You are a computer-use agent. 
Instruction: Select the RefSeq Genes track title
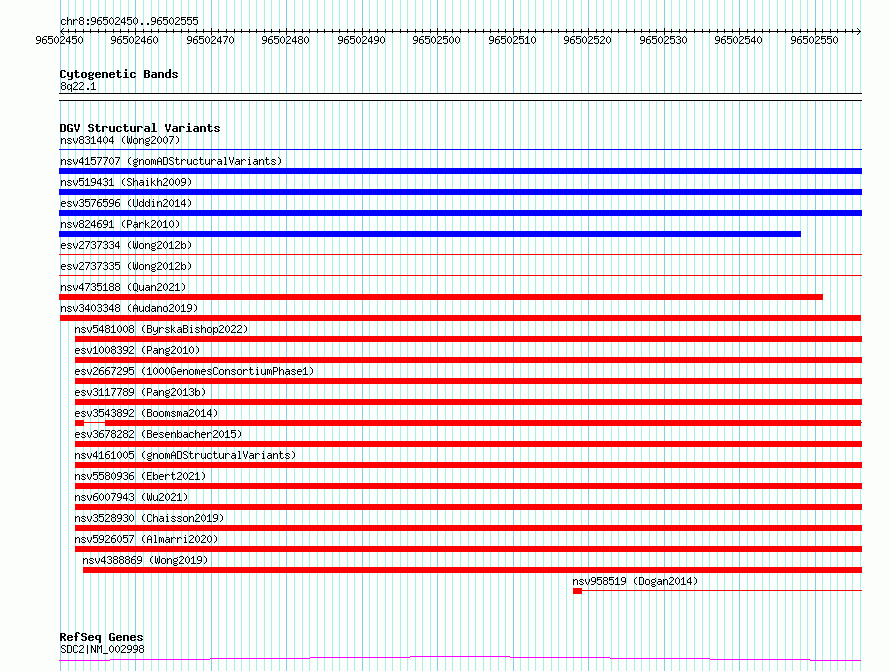(102, 637)
